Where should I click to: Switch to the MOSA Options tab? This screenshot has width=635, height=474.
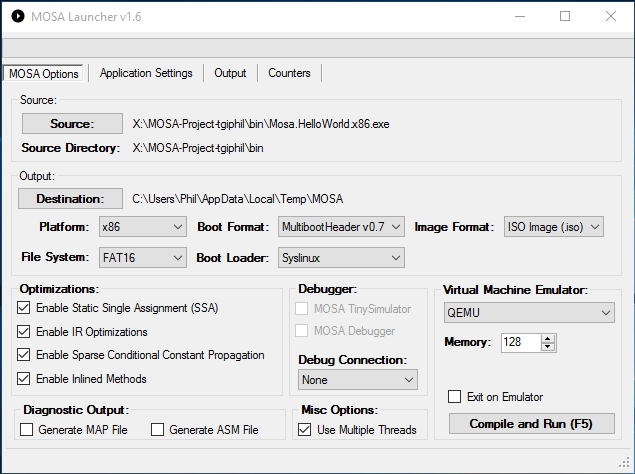[43, 74]
